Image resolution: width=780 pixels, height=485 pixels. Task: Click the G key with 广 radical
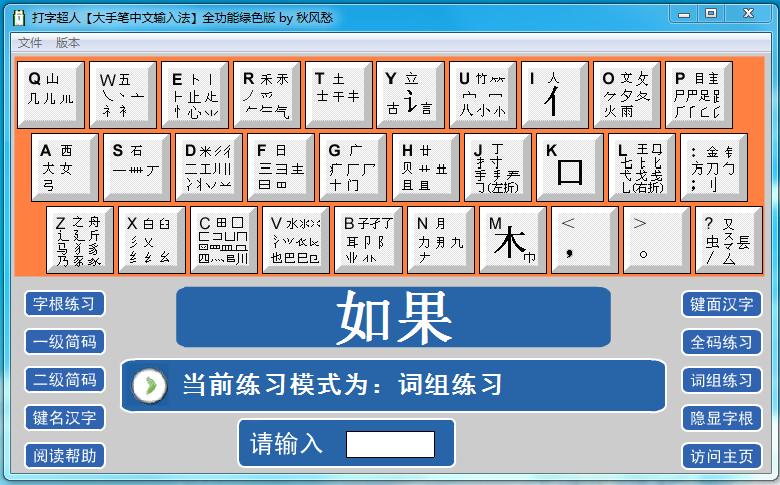pyautogui.click(x=353, y=167)
